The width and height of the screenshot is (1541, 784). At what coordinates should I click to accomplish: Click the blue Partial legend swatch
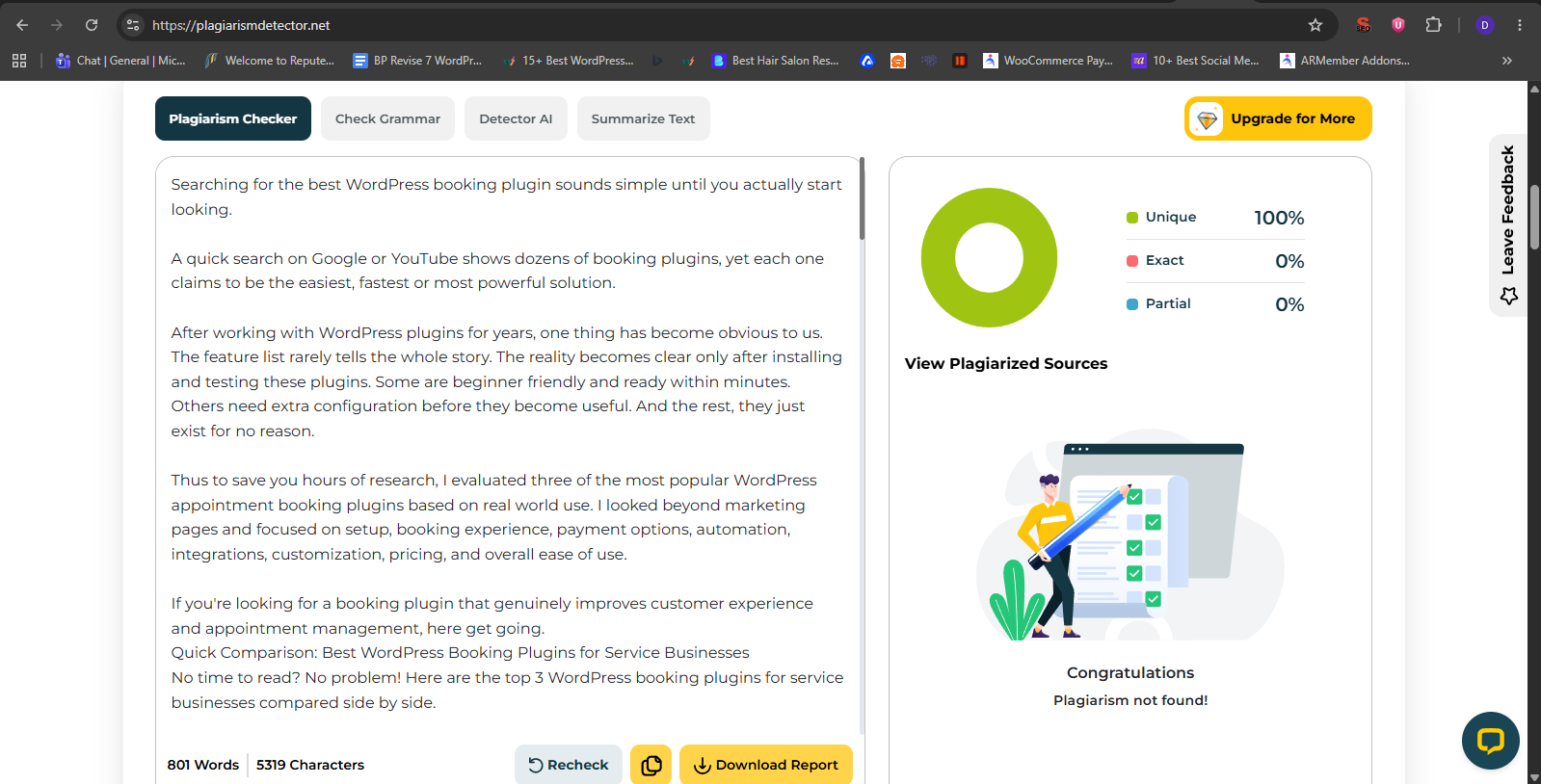1132,304
